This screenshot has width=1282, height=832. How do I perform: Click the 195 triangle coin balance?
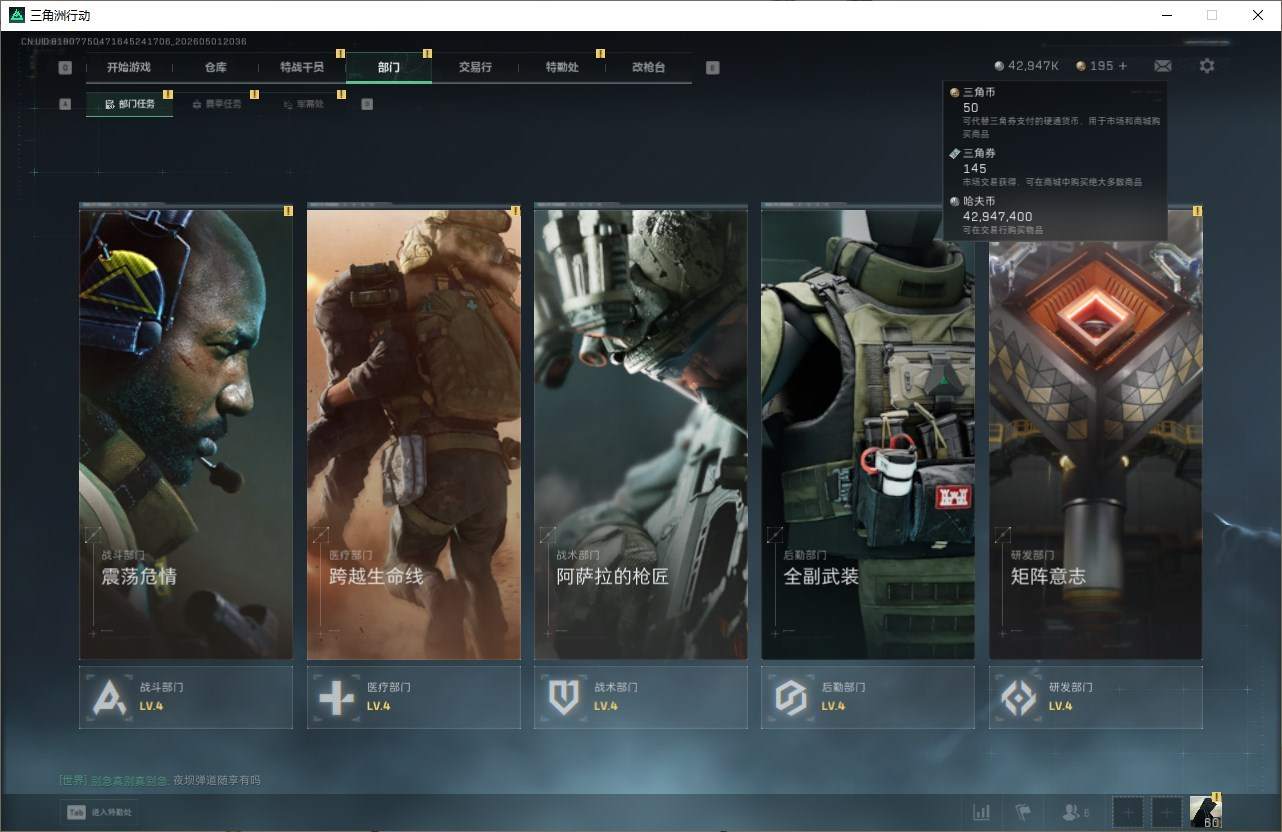[x=1095, y=66]
